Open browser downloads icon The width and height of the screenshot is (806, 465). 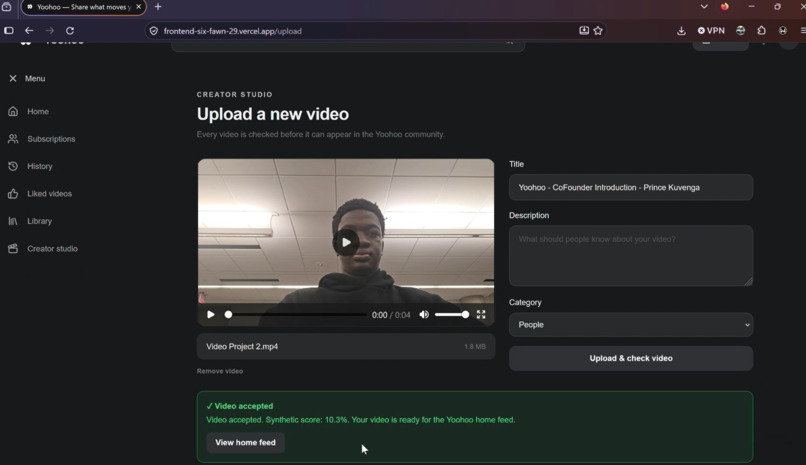tap(681, 31)
